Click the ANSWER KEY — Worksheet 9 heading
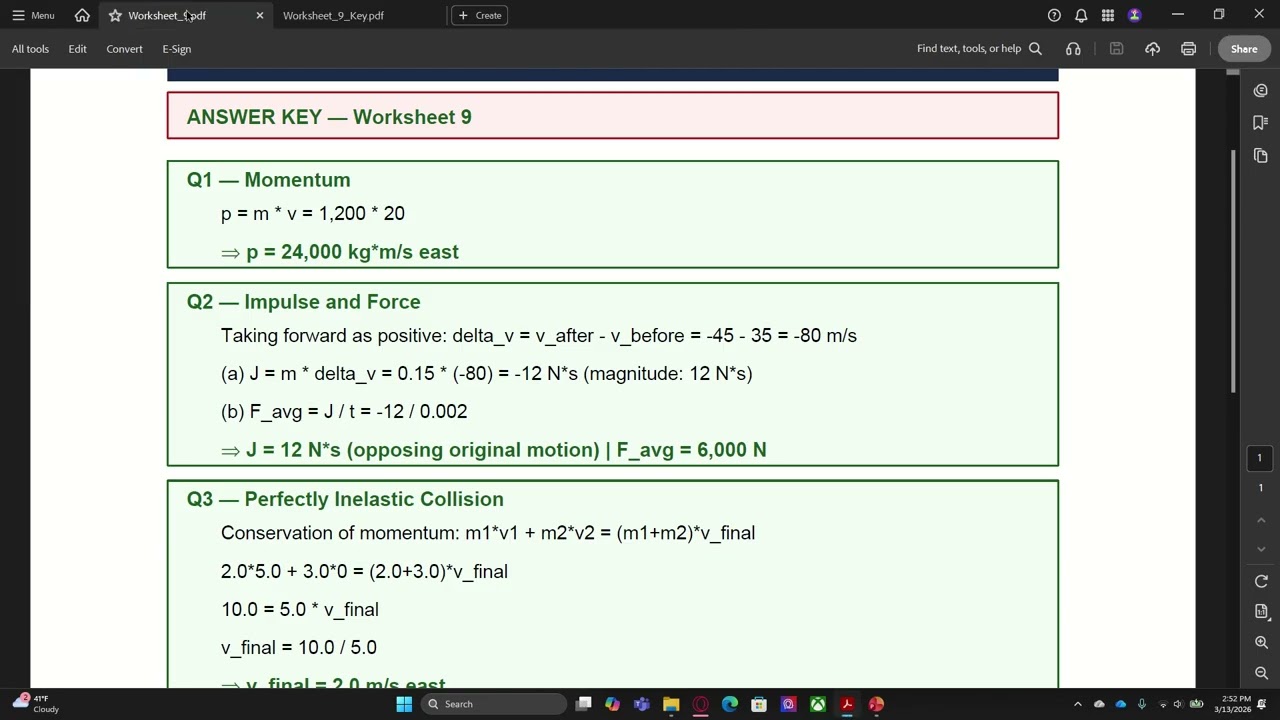Image resolution: width=1280 pixels, height=720 pixels. 329,117
